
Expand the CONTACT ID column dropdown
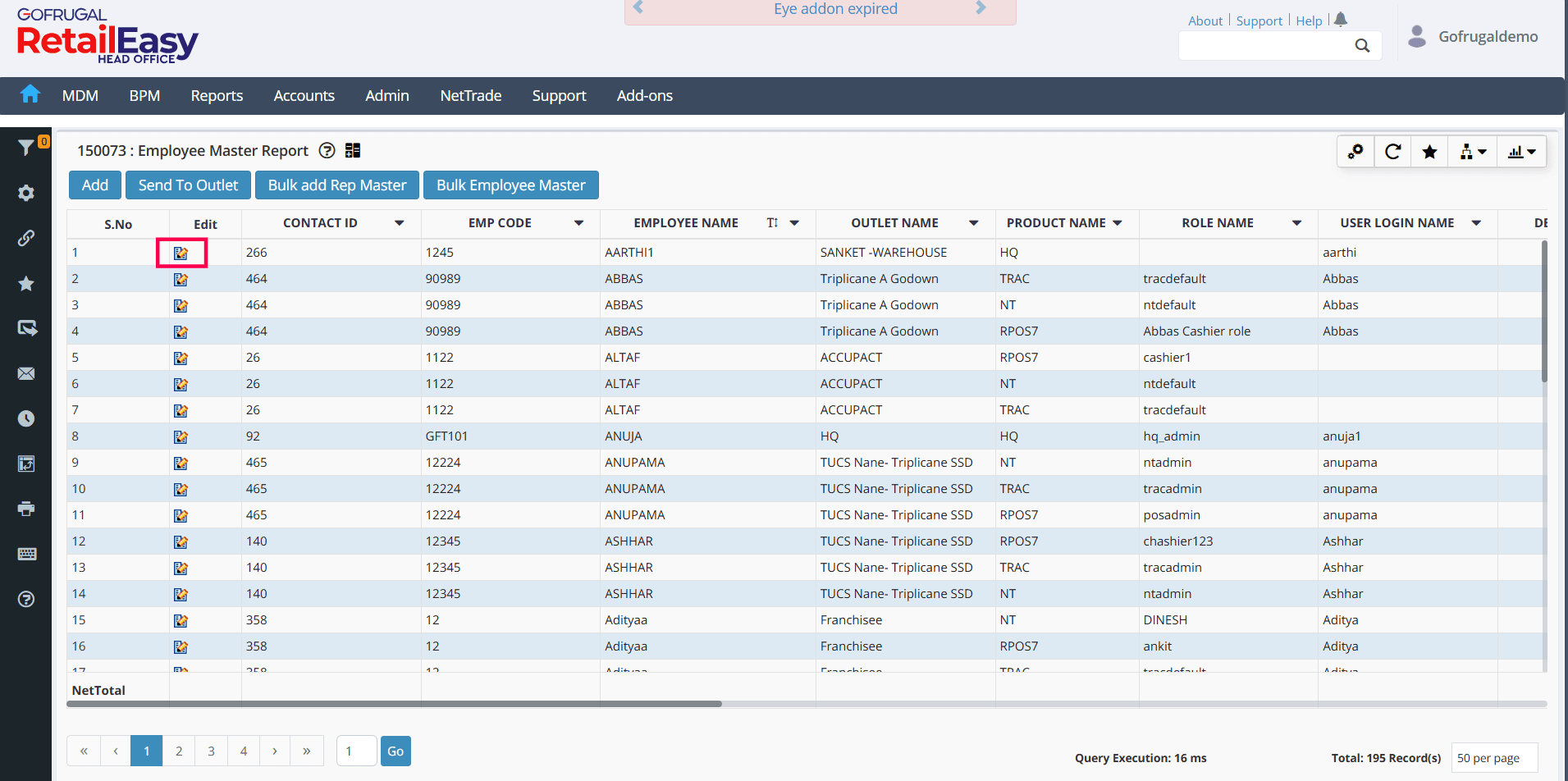399,223
